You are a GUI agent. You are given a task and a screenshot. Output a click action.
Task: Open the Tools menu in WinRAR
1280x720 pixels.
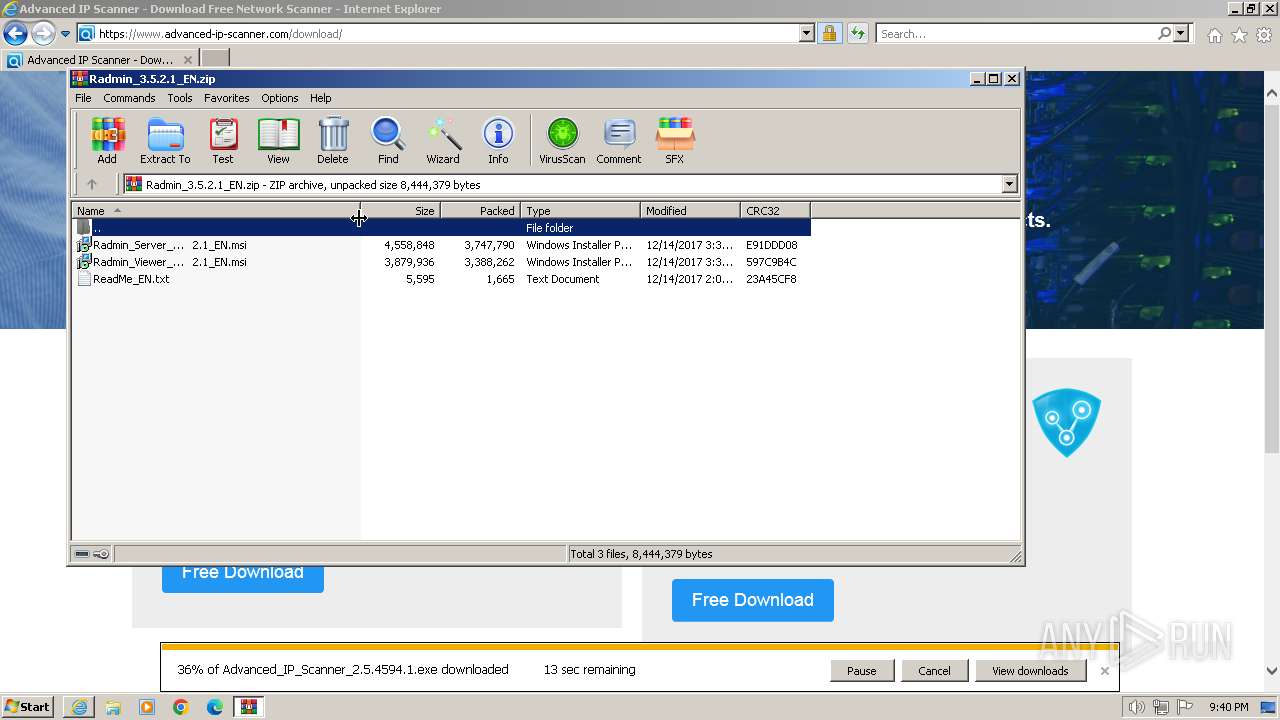pos(180,98)
